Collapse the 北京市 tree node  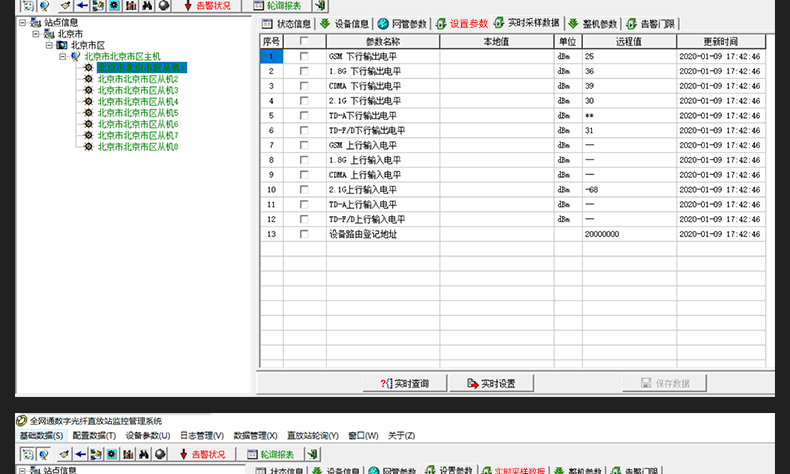pyautogui.click(x=36, y=34)
